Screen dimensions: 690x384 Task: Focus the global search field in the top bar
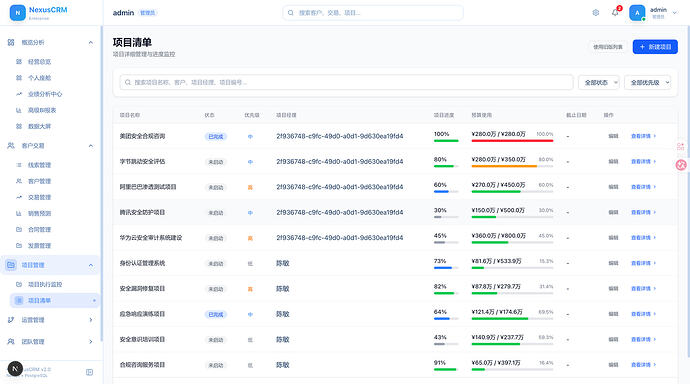click(373, 13)
